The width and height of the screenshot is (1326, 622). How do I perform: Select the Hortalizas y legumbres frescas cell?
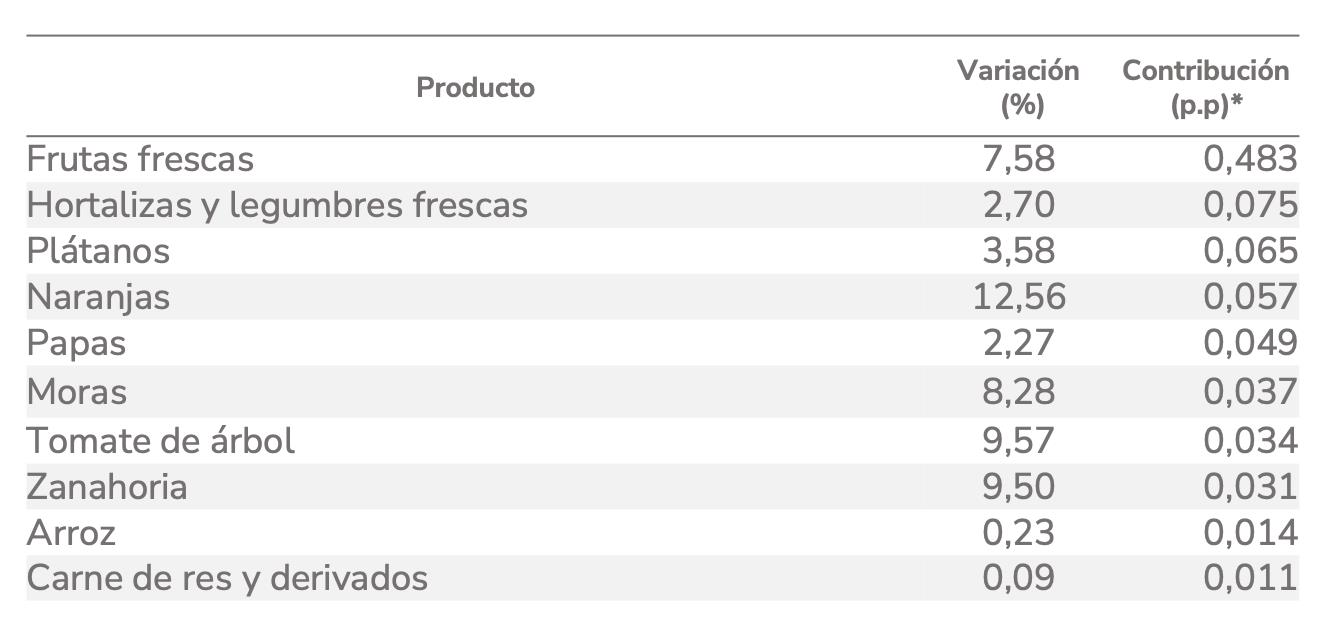coord(277,205)
